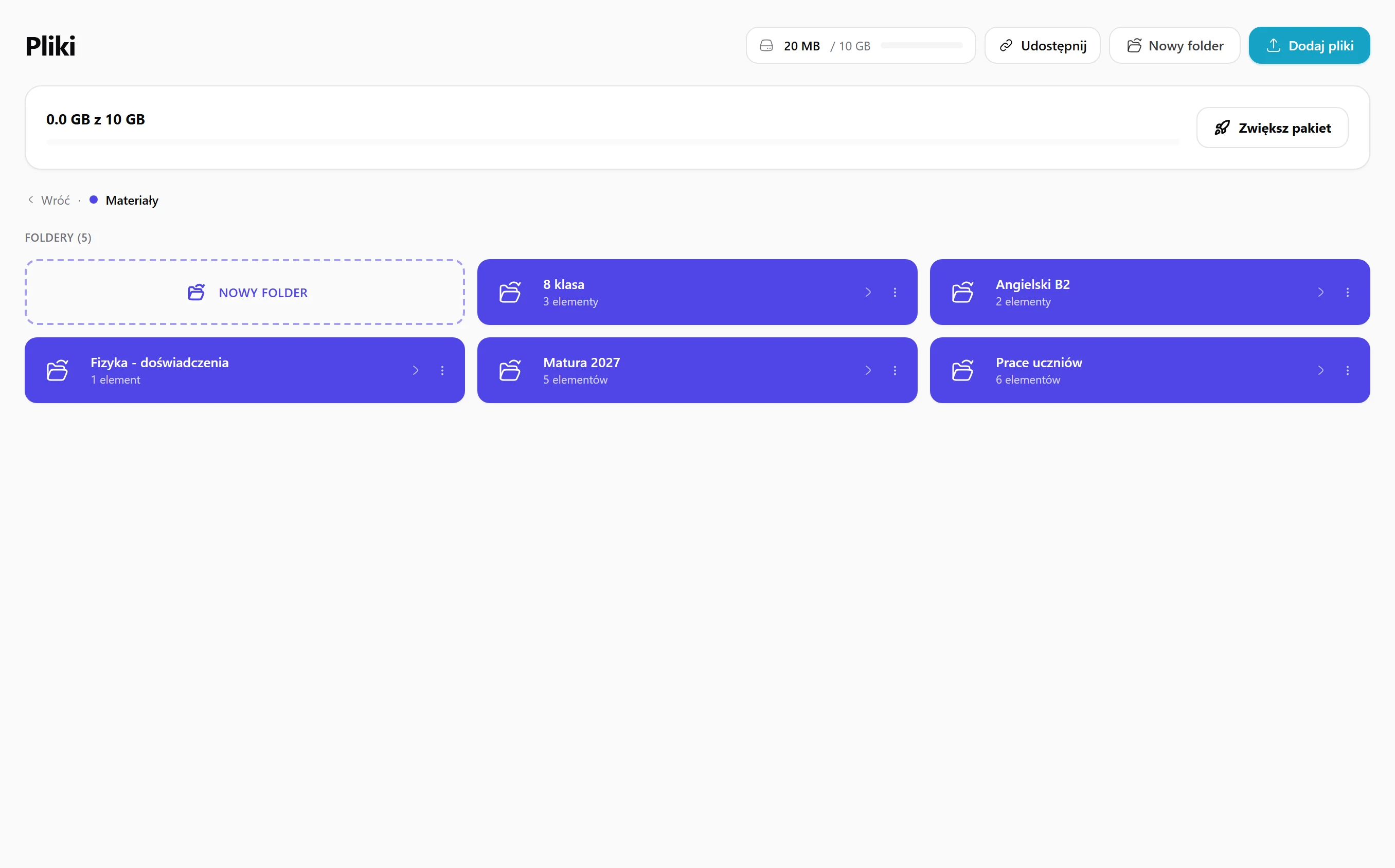Click the wide storage usage progress bar
1395x868 pixels.
613,142
